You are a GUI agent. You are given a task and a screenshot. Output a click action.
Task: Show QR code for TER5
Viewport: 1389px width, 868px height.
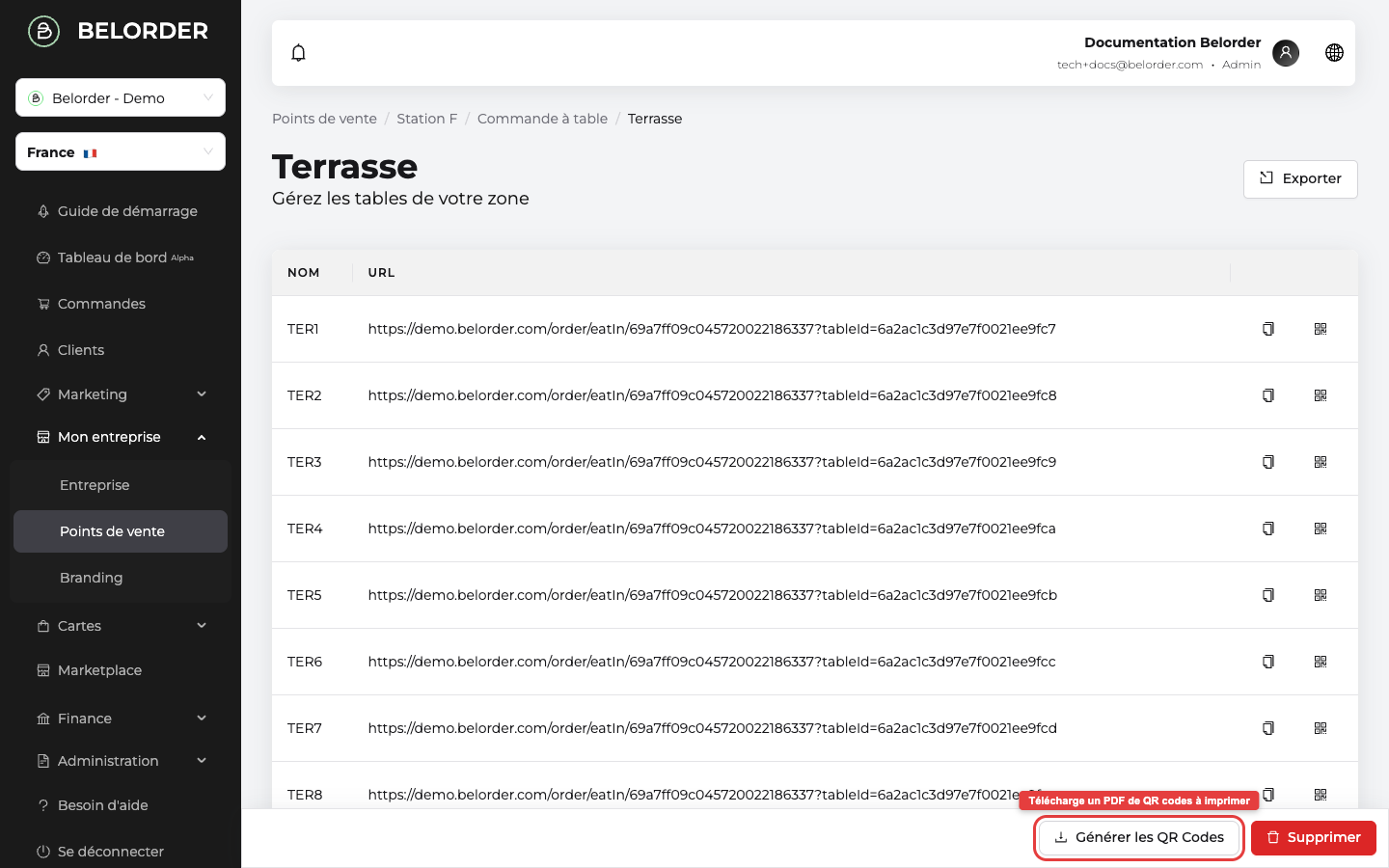tap(1321, 595)
